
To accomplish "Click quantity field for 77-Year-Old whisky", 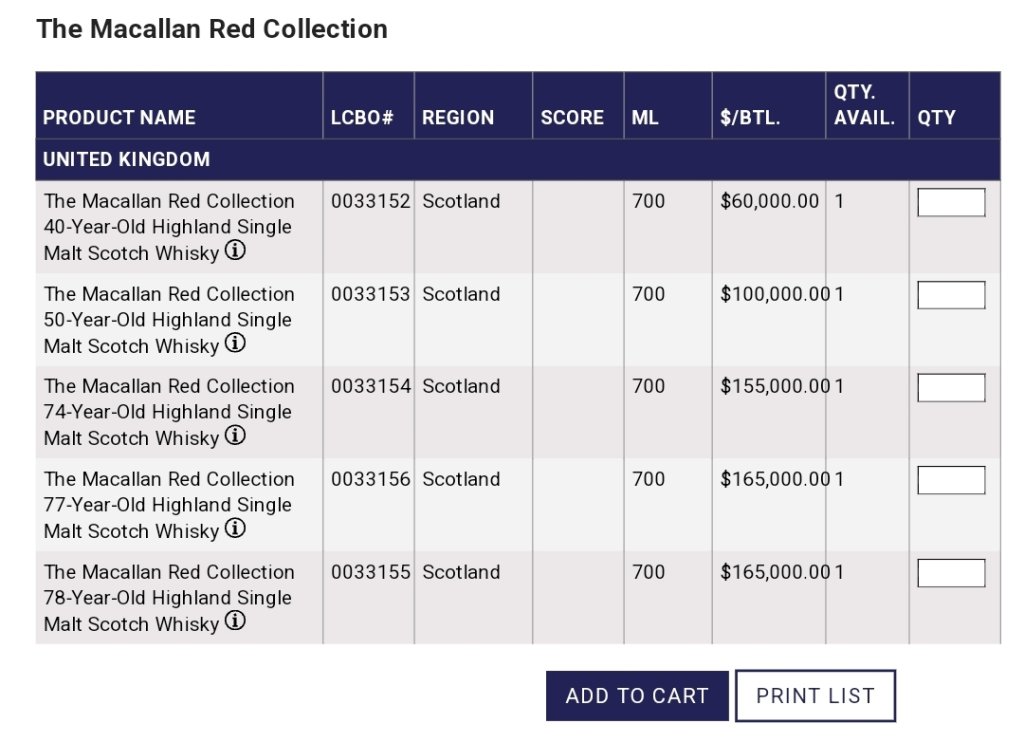I will (x=951, y=481).
